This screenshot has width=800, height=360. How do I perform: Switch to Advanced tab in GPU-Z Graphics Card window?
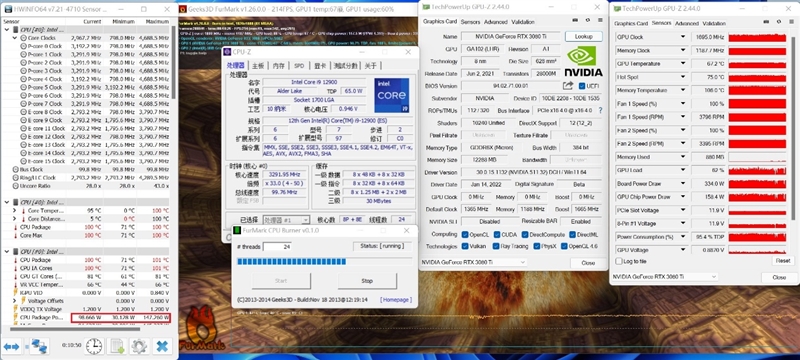tap(496, 22)
